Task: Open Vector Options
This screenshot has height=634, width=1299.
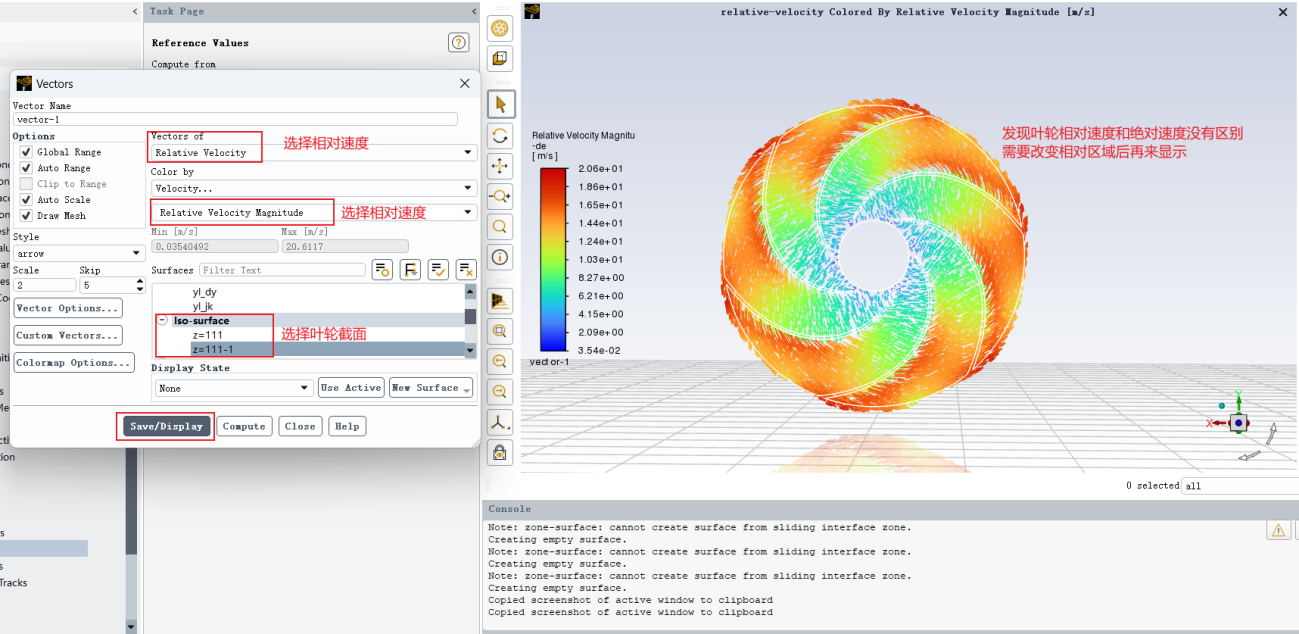Action: [x=68, y=308]
